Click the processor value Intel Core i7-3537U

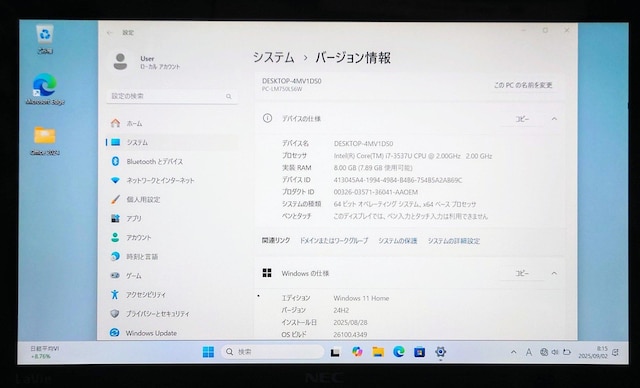(413, 156)
